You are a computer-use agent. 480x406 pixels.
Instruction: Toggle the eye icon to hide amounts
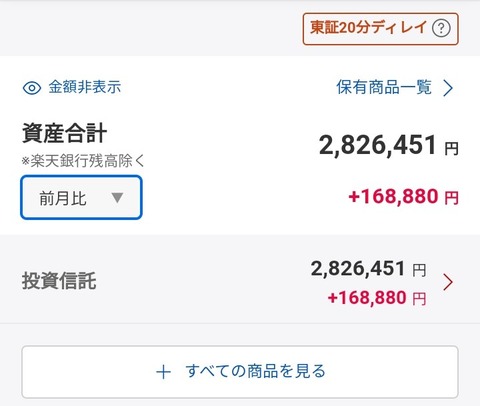point(32,88)
